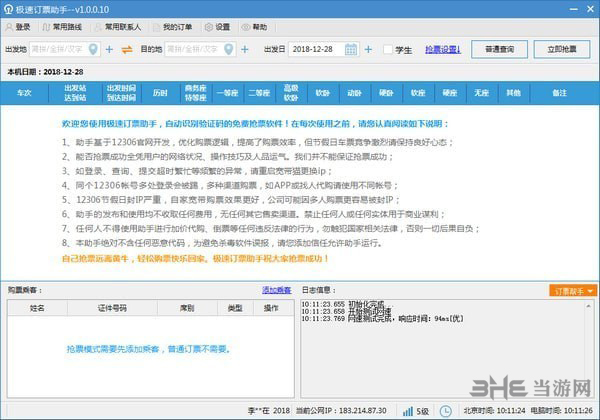The height and width of the screenshot is (420, 600).
Task: Open 设置 settings menu
Action: pyautogui.click(x=217, y=27)
